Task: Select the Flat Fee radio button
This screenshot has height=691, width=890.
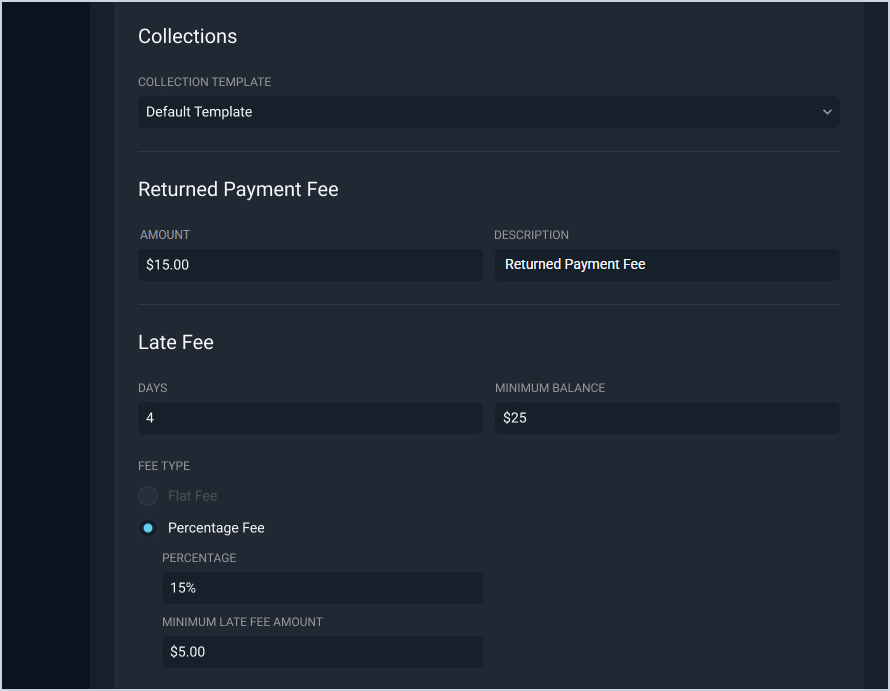Action: [x=148, y=496]
